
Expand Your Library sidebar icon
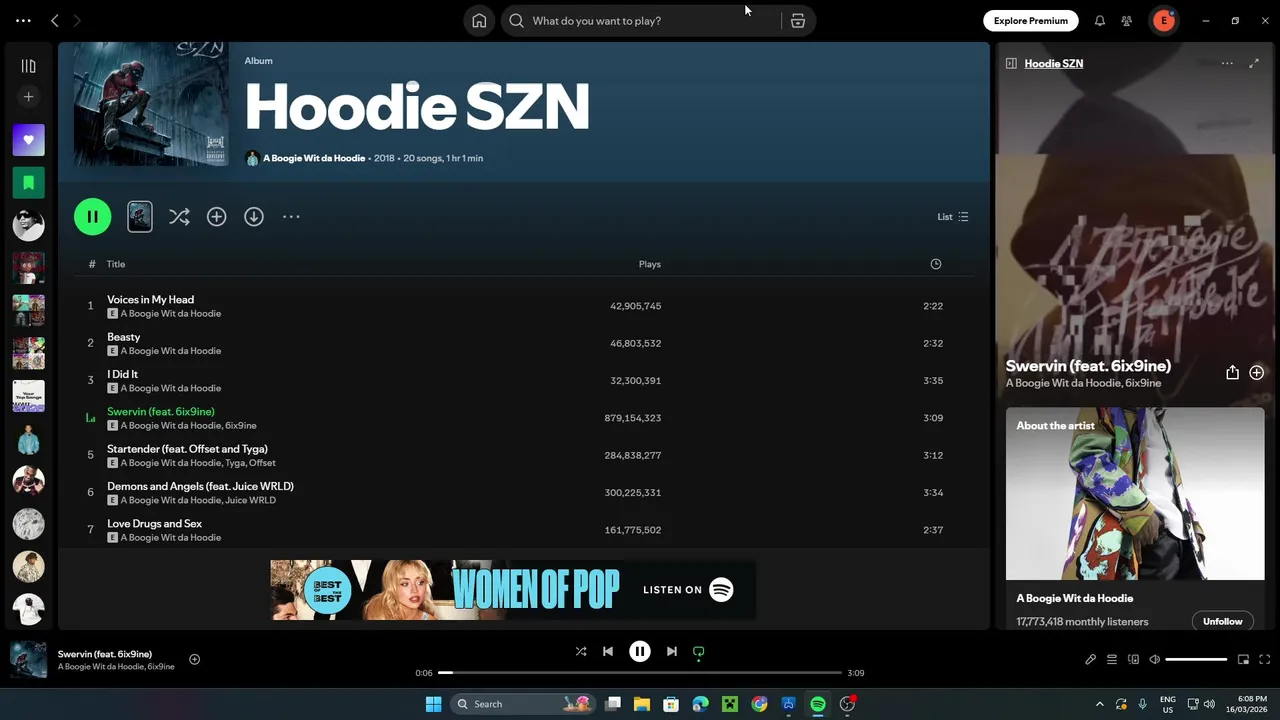coord(28,66)
